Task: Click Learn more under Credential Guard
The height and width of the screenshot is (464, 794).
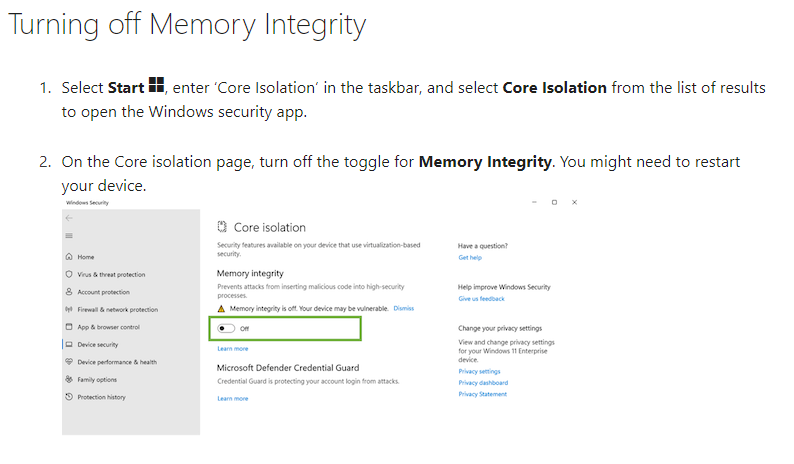Action: coord(233,399)
